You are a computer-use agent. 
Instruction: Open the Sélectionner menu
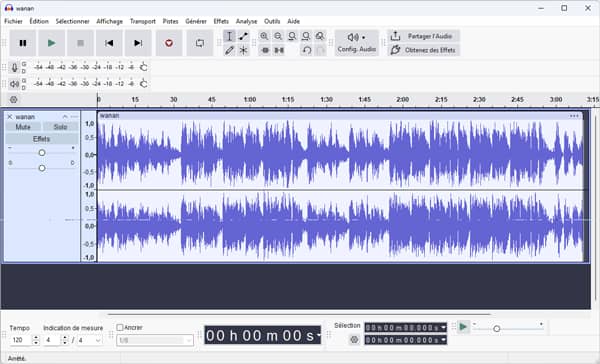[x=72, y=21]
